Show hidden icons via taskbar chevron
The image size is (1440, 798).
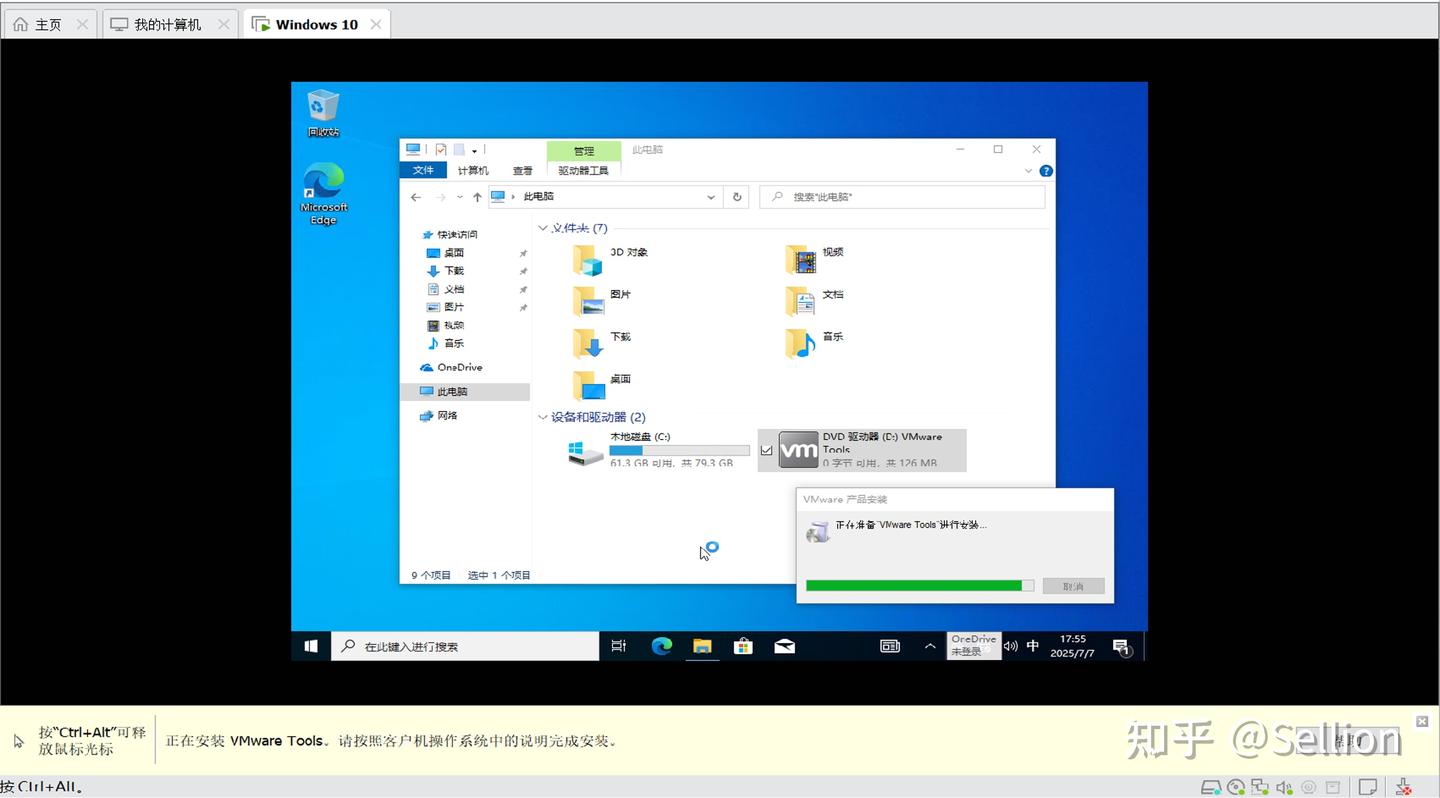click(x=929, y=645)
